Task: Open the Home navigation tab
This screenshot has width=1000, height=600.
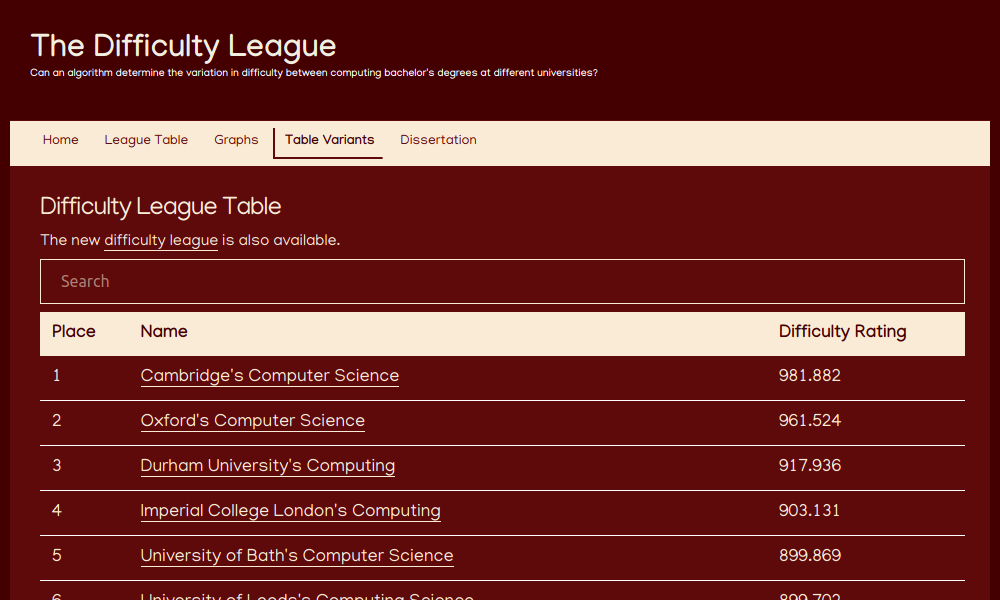Action: (60, 140)
